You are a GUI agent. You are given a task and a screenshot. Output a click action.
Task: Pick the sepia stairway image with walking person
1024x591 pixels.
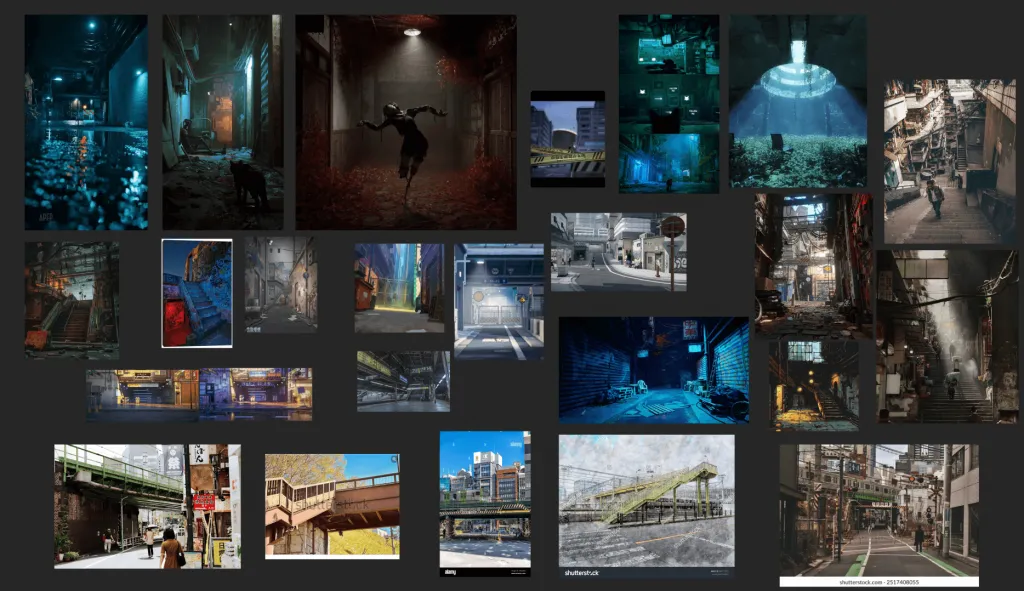click(x=949, y=162)
